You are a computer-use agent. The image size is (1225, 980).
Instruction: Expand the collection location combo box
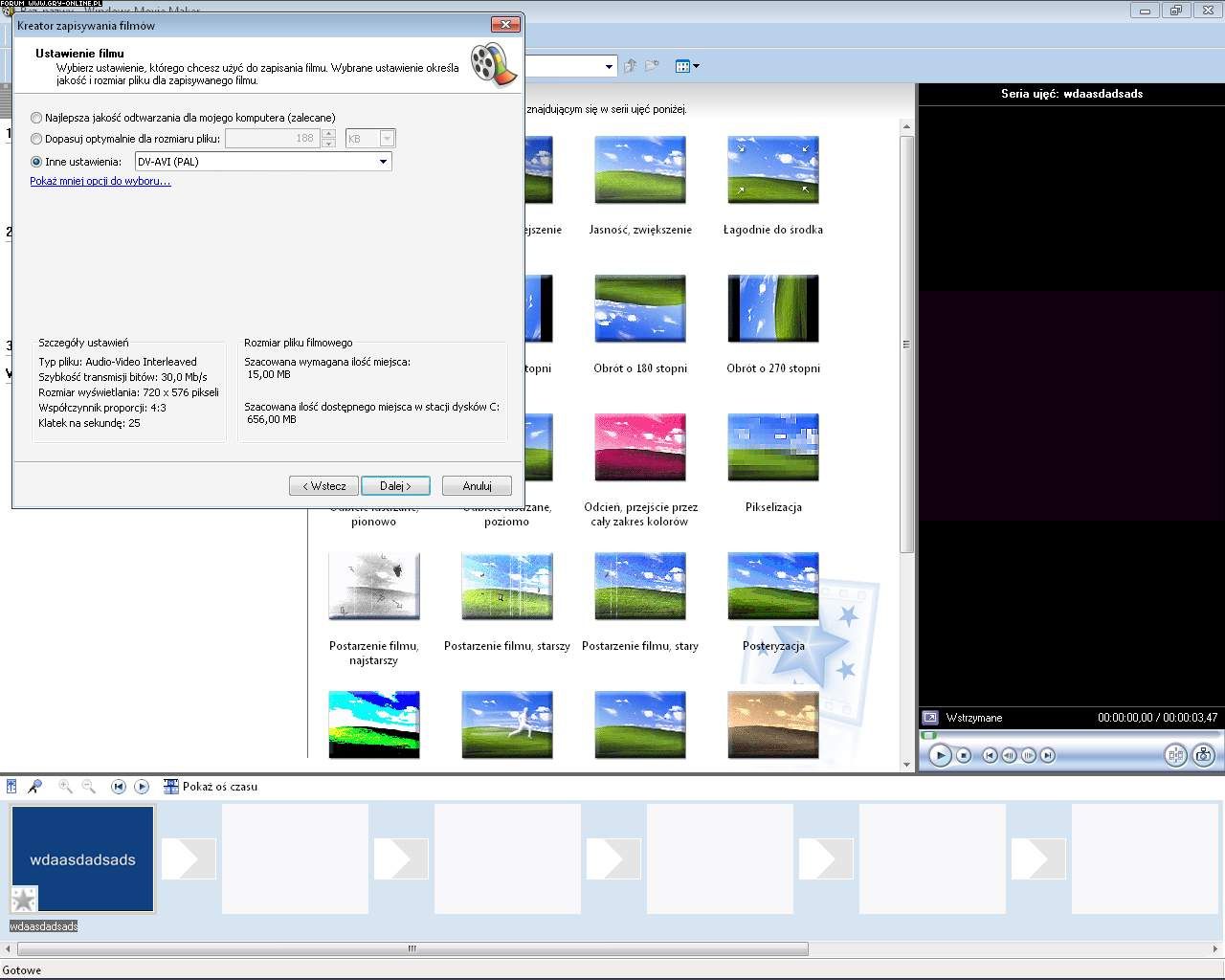coord(609,66)
